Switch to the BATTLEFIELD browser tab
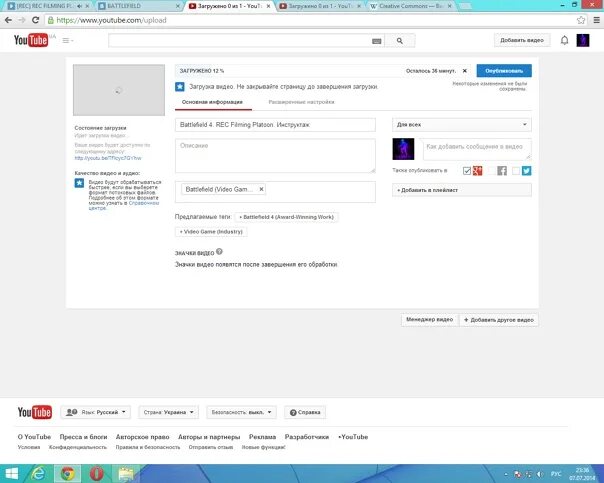Viewport: 604px width, 483px height. pos(139,6)
